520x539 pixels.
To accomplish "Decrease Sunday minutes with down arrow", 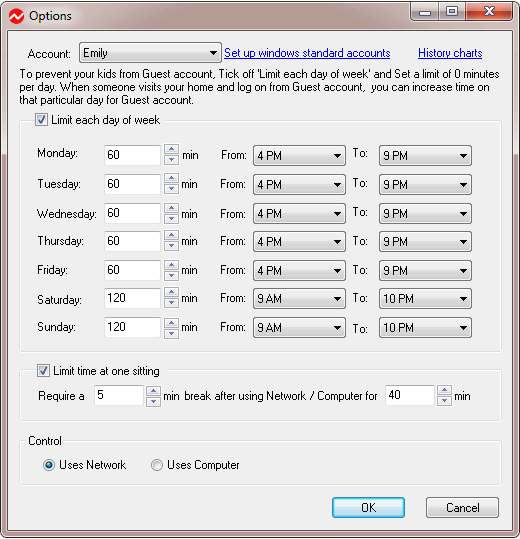I will click(x=171, y=333).
